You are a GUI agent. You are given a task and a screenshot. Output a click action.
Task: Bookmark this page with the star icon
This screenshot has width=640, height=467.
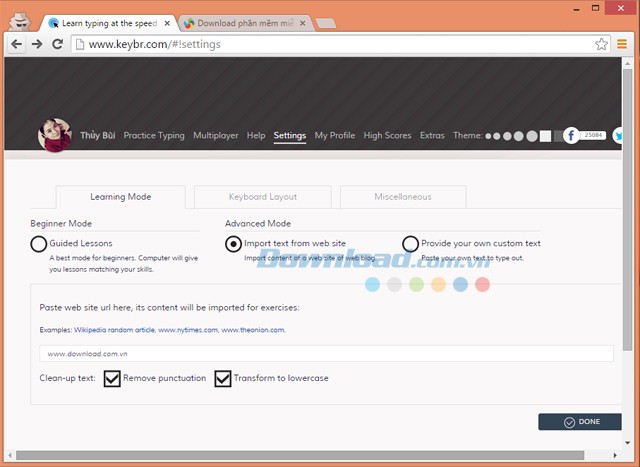tap(601, 44)
